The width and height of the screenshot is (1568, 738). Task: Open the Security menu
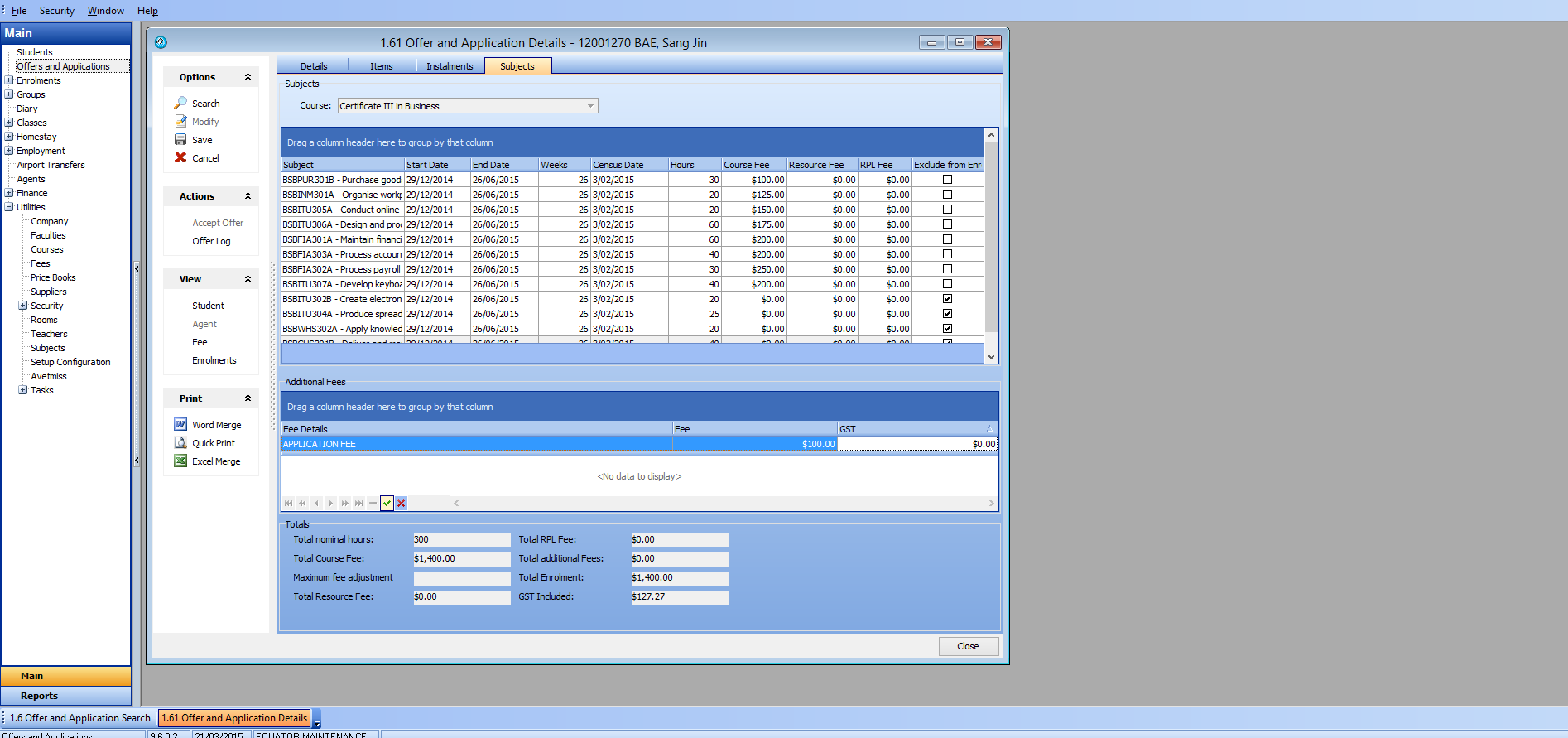pos(56,11)
